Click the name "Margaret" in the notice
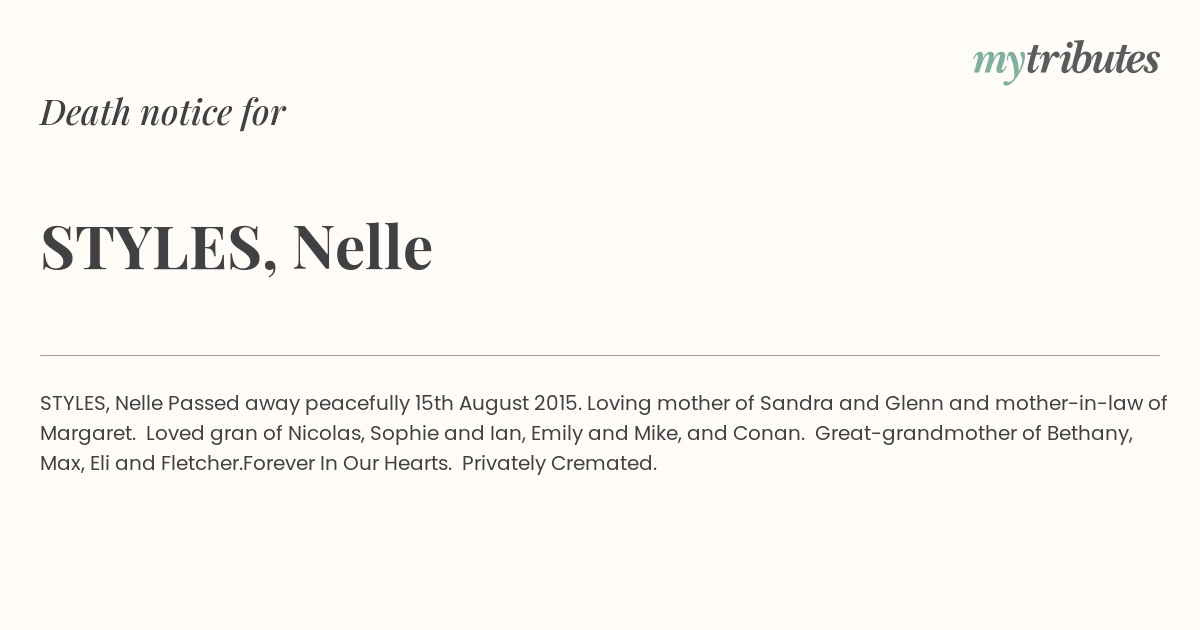 pyautogui.click(x=87, y=434)
